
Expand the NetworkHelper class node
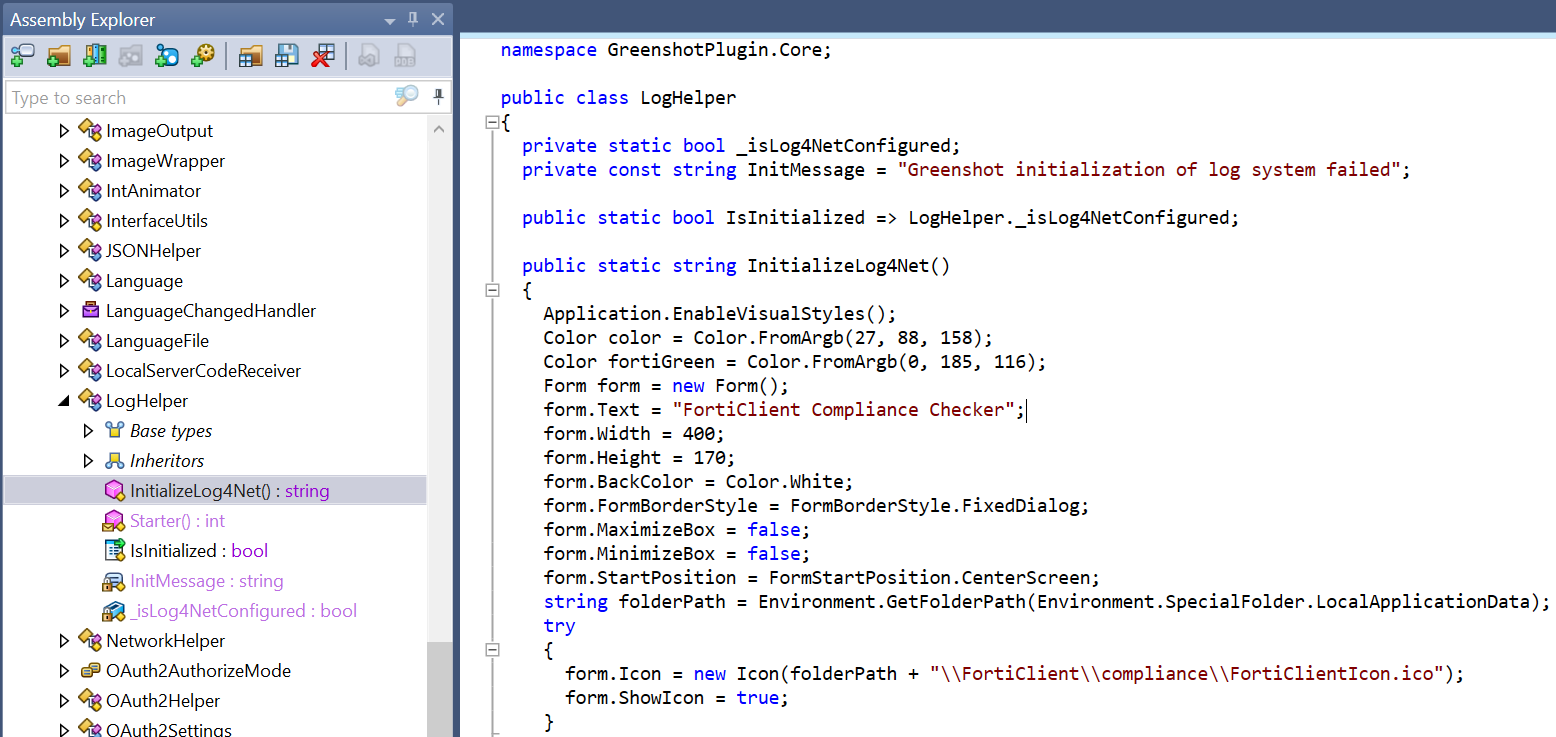tap(64, 641)
